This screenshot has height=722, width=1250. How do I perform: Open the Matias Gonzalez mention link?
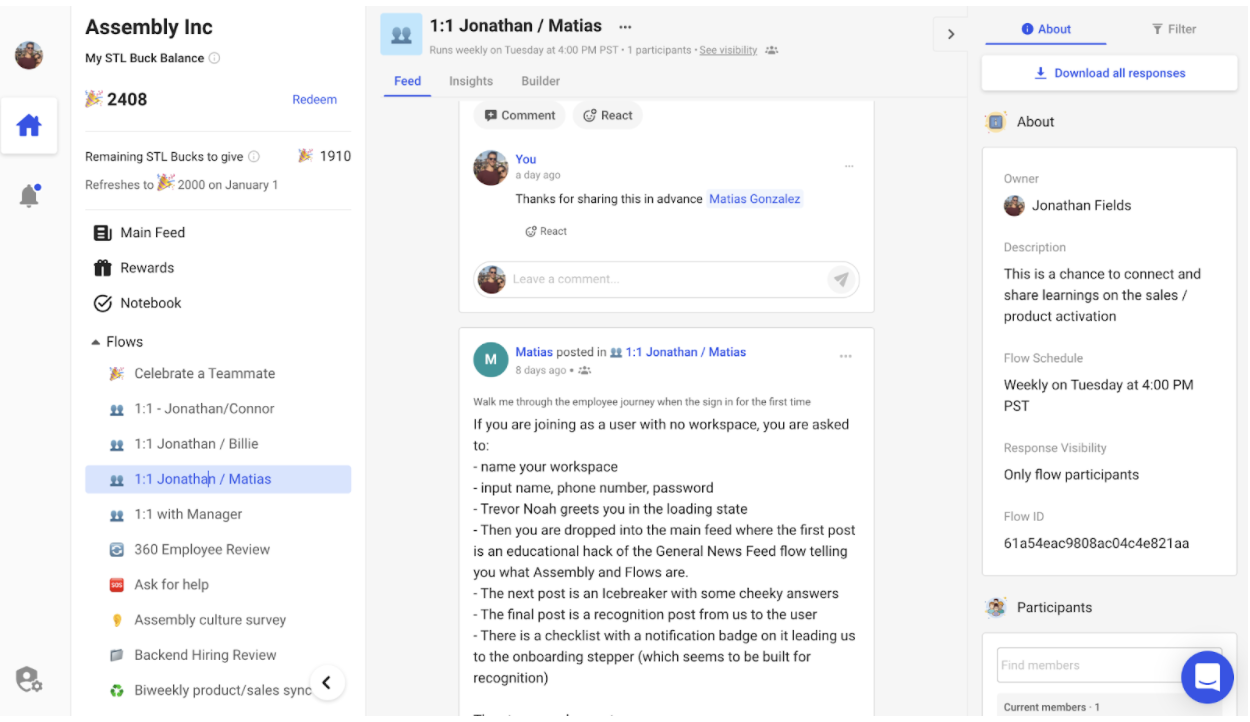(x=755, y=199)
